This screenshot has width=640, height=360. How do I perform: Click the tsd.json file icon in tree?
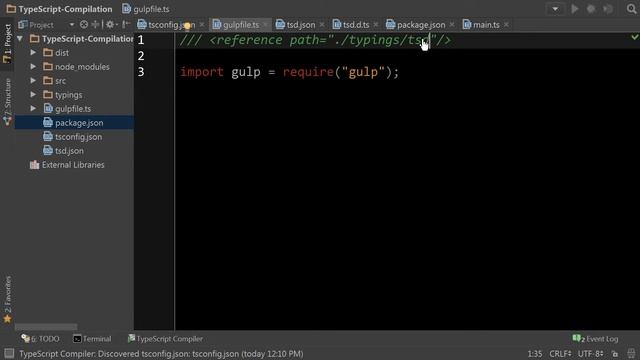[48, 151]
